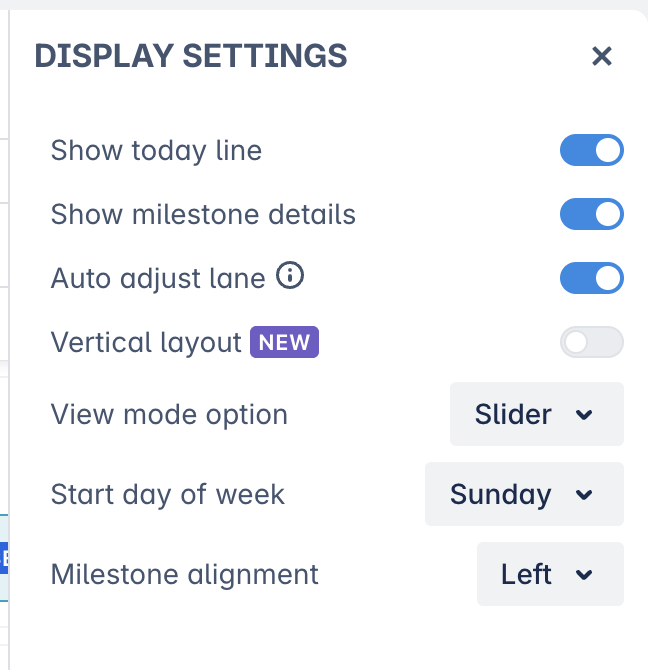Open the Left milestone alignment dropdown

point(549,574)
